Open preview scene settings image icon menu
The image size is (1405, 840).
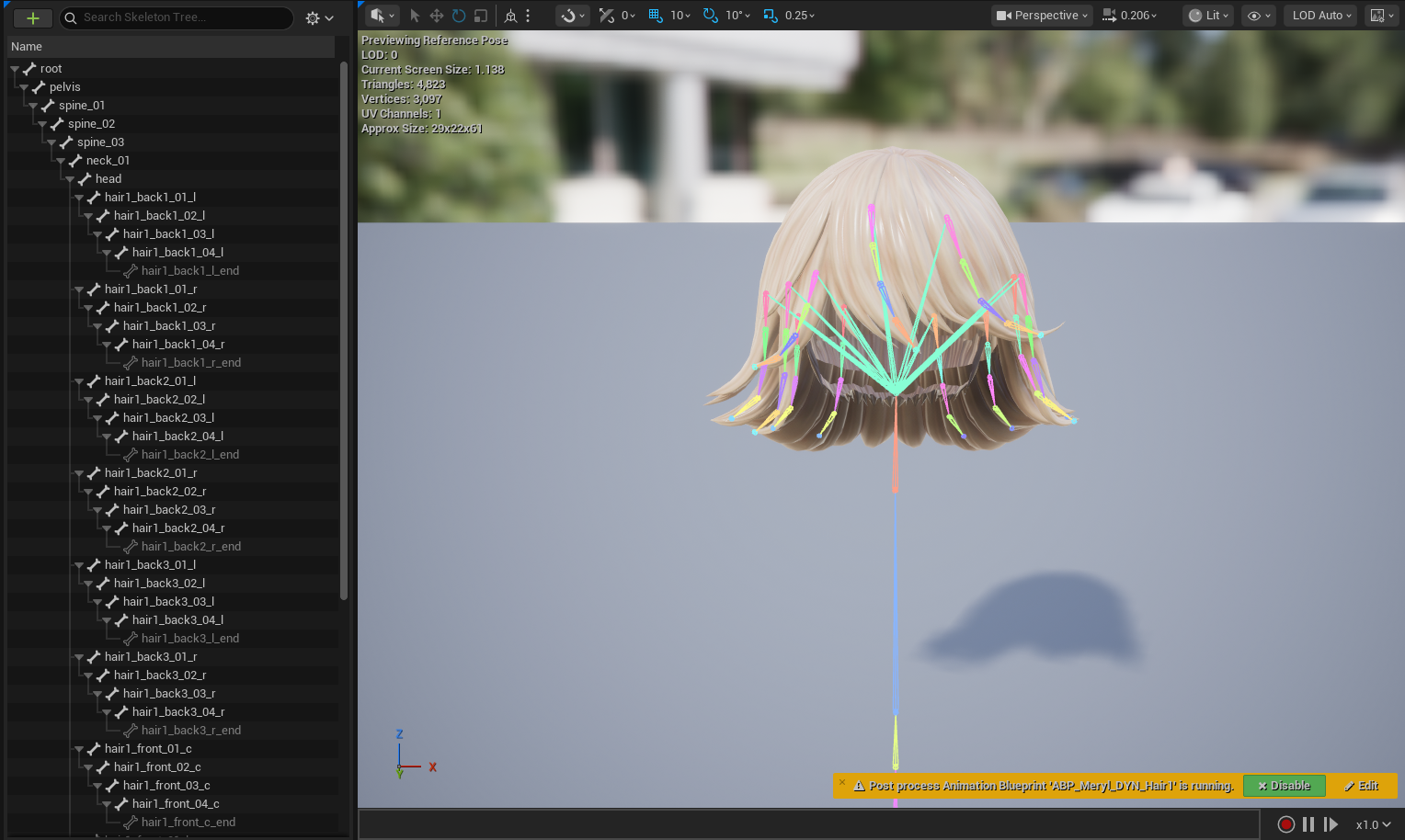tap(1382, 16)
